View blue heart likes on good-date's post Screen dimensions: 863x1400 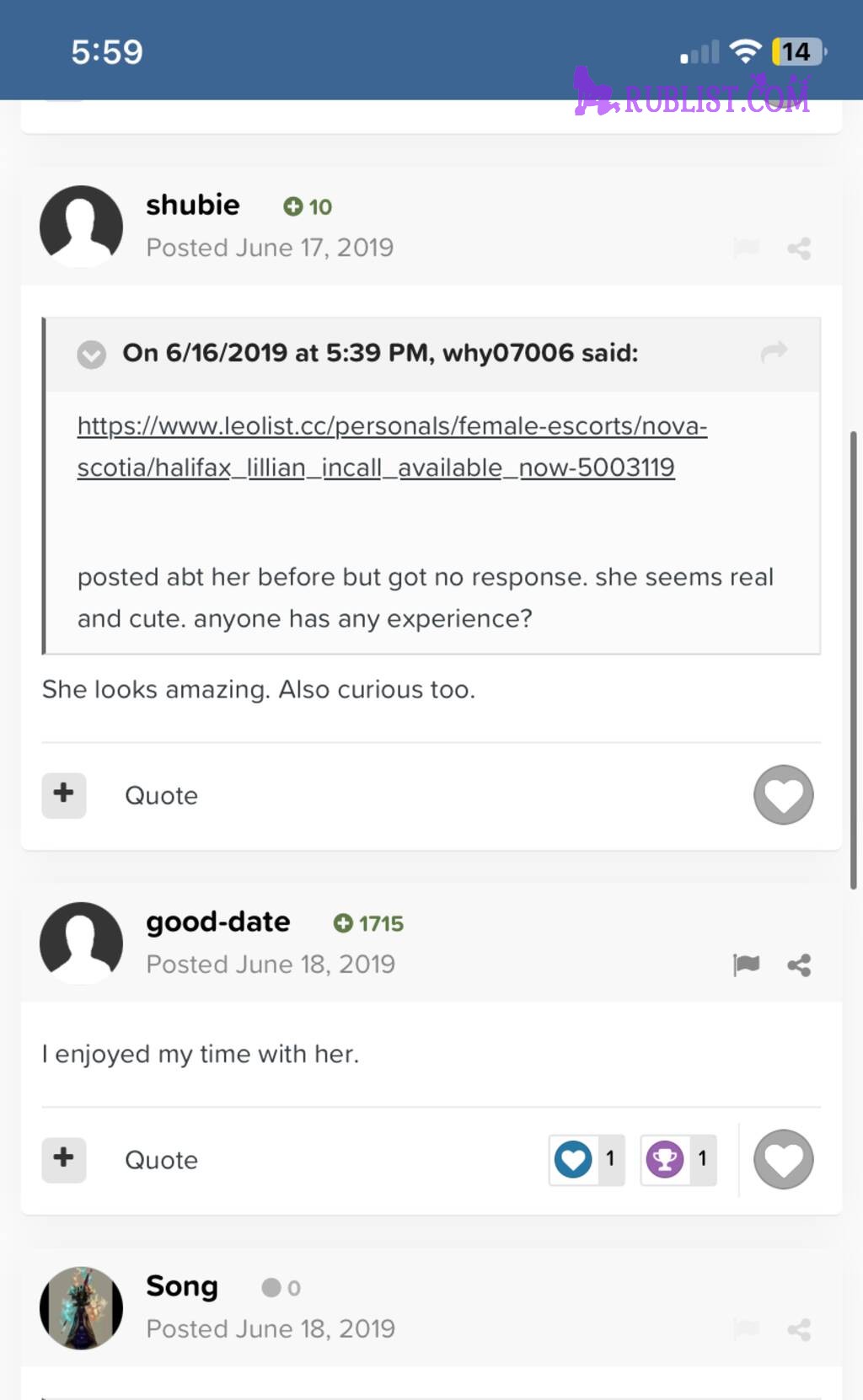[587, 1160]
